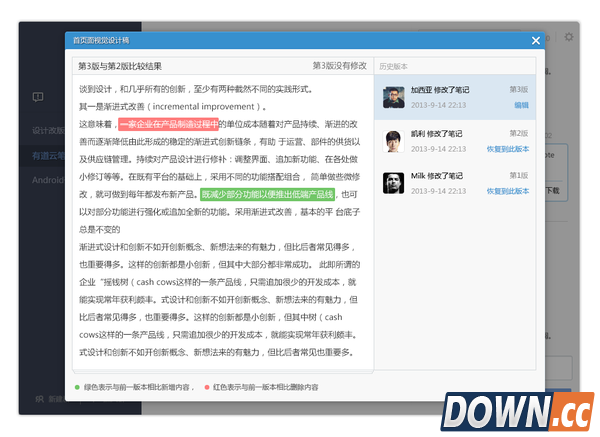Select Milk's avatar in history list
This screenshot has height=437, width=600.
click(395, 183)
